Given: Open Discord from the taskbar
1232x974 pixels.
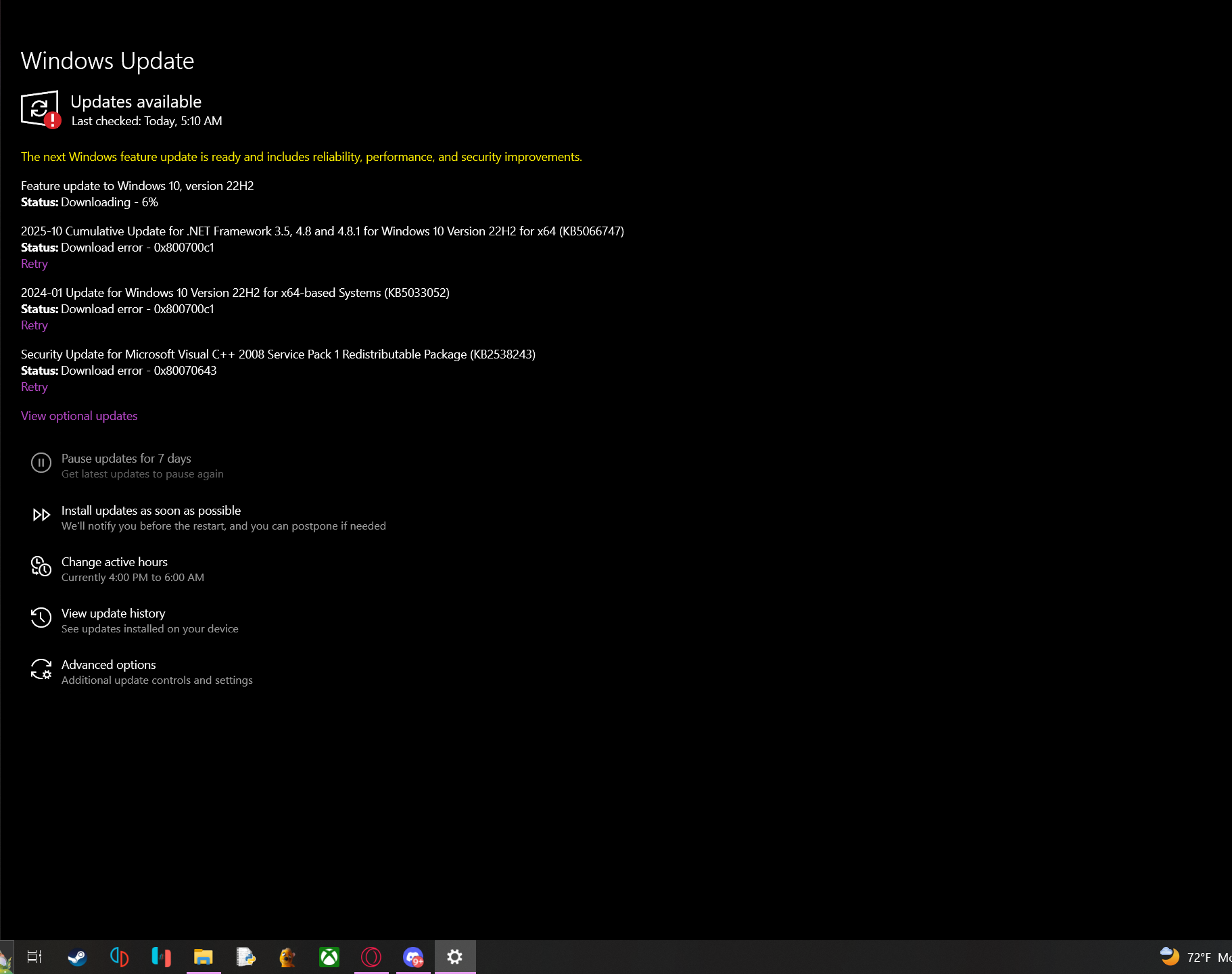Looking at the screenshot, I should (413, 957).
